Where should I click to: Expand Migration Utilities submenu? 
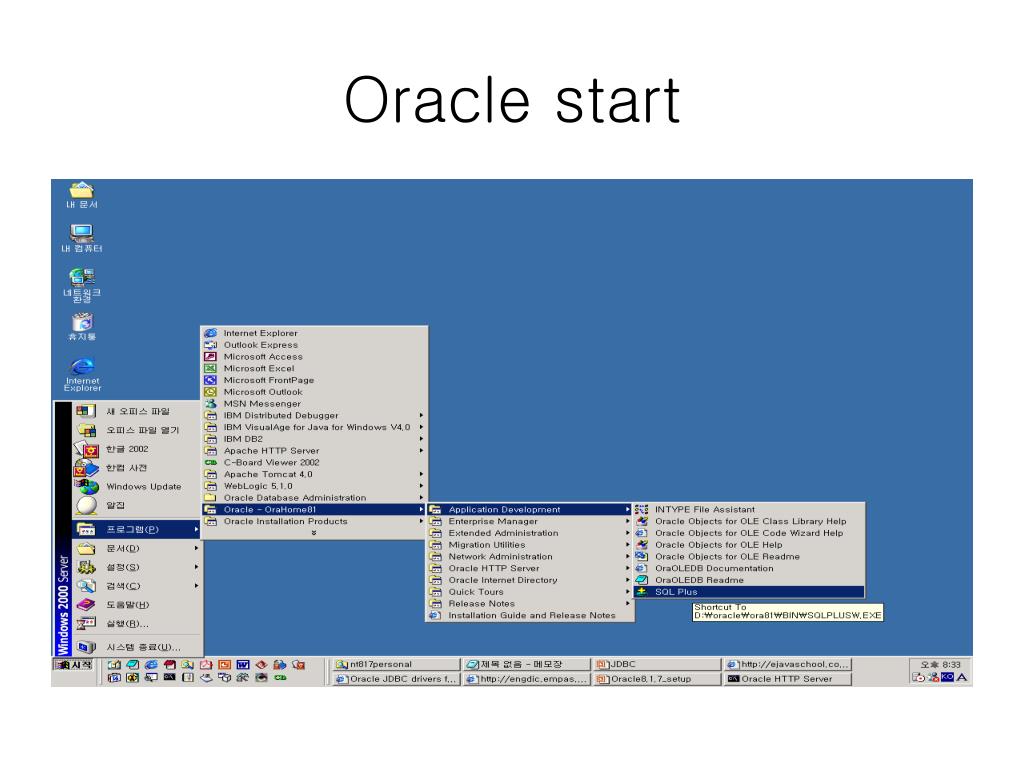pos(530,545)
